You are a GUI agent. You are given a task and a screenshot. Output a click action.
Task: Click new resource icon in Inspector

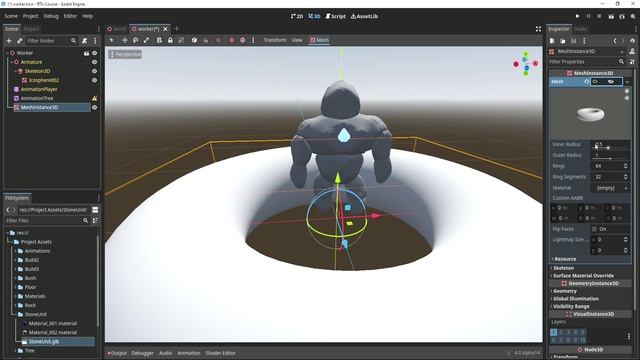[552, 41]
